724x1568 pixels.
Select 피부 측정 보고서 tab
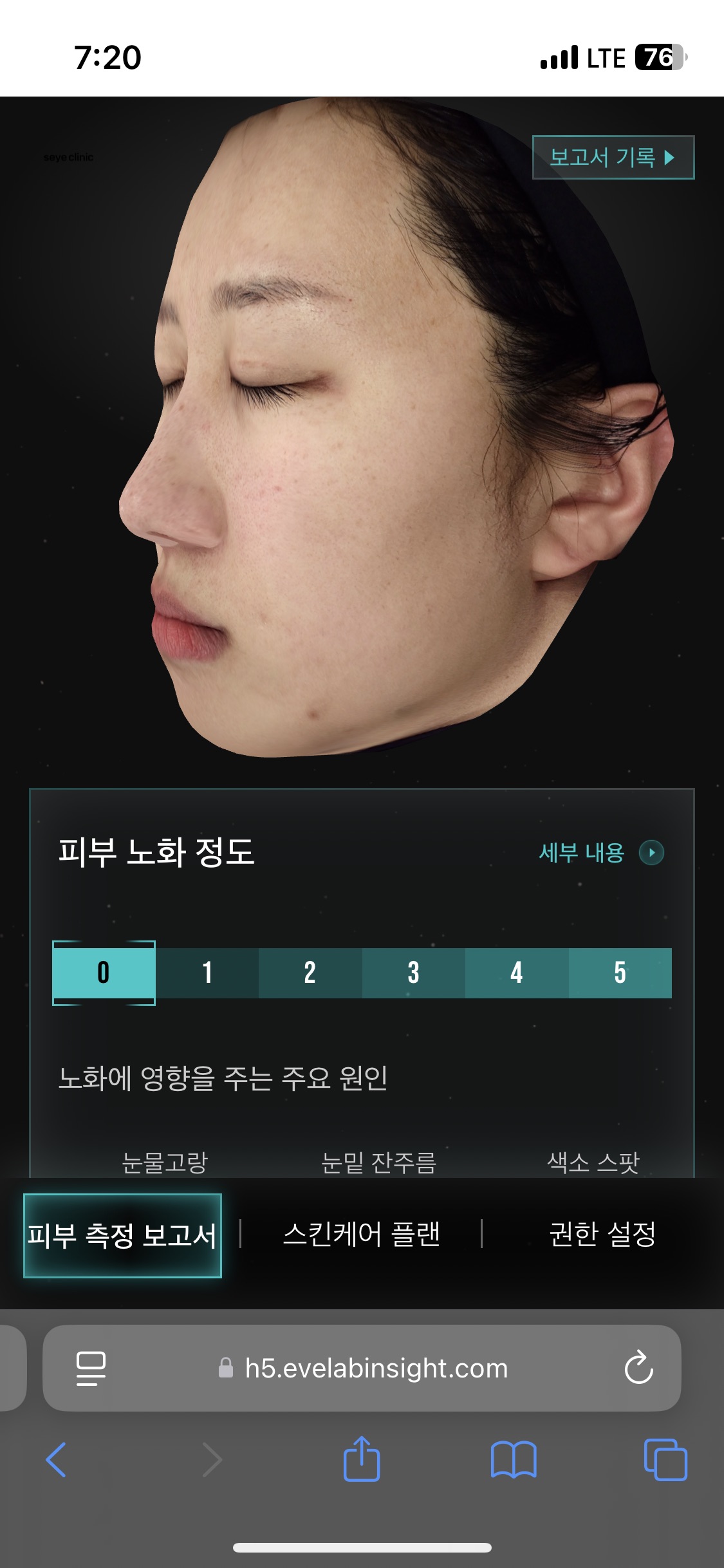(122, 1236)
